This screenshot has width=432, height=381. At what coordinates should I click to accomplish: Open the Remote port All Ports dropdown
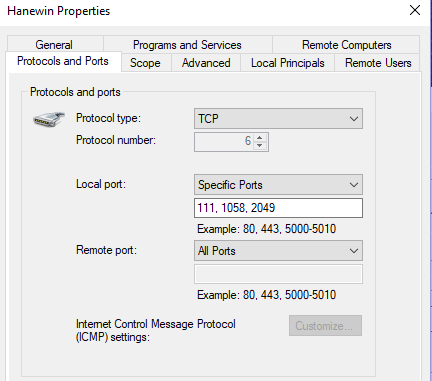coord(278,251)
